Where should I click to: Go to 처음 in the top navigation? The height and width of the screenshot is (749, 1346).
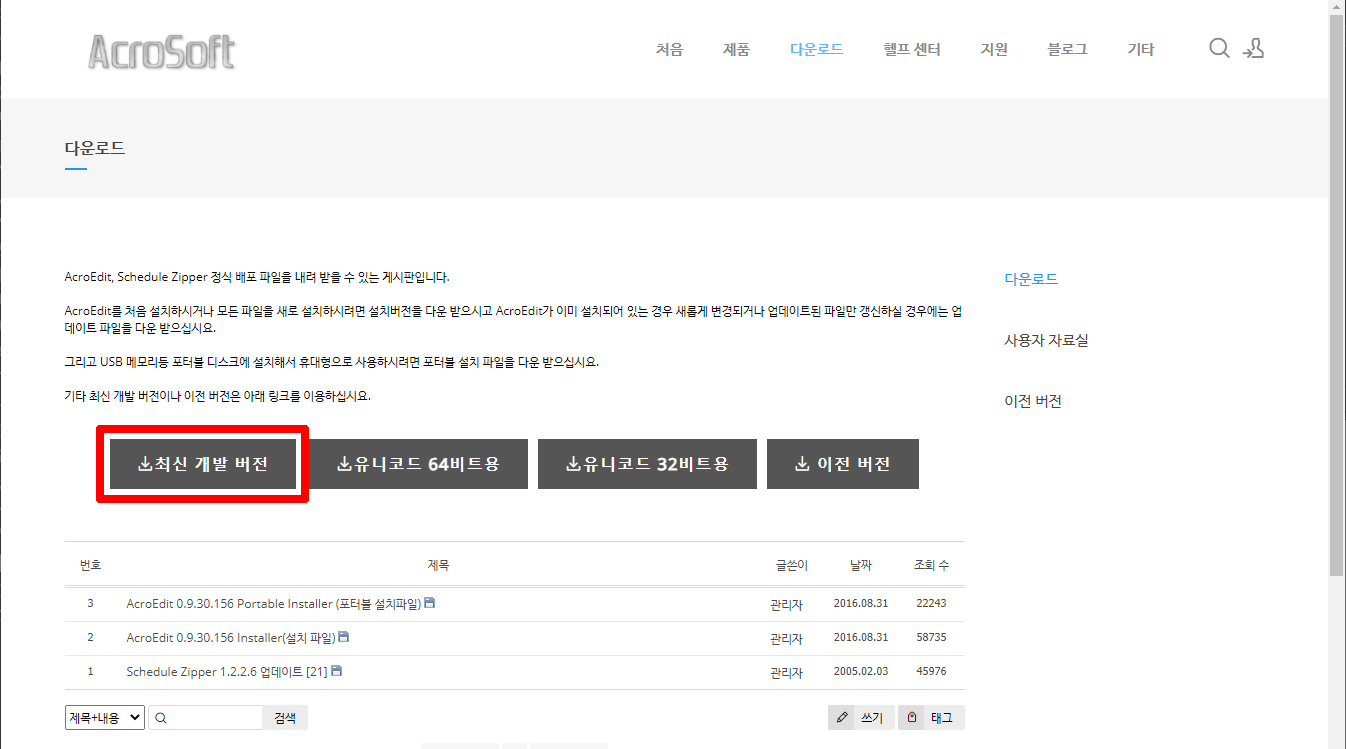pos(670,49)
